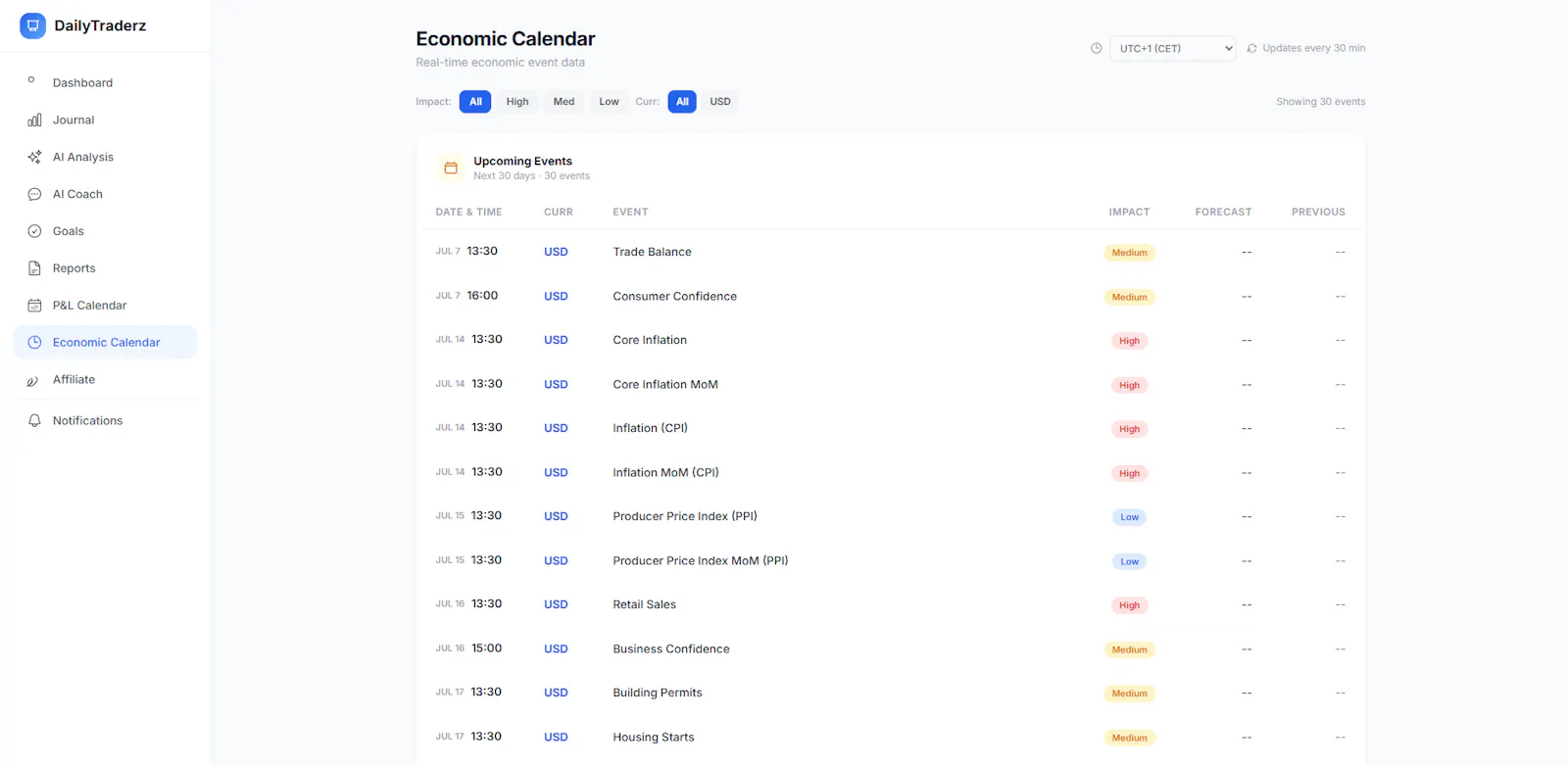This screenshot has height=765, width=1568.
Task: Click the FORECAST column header
Action: (x=1223, y=212)
